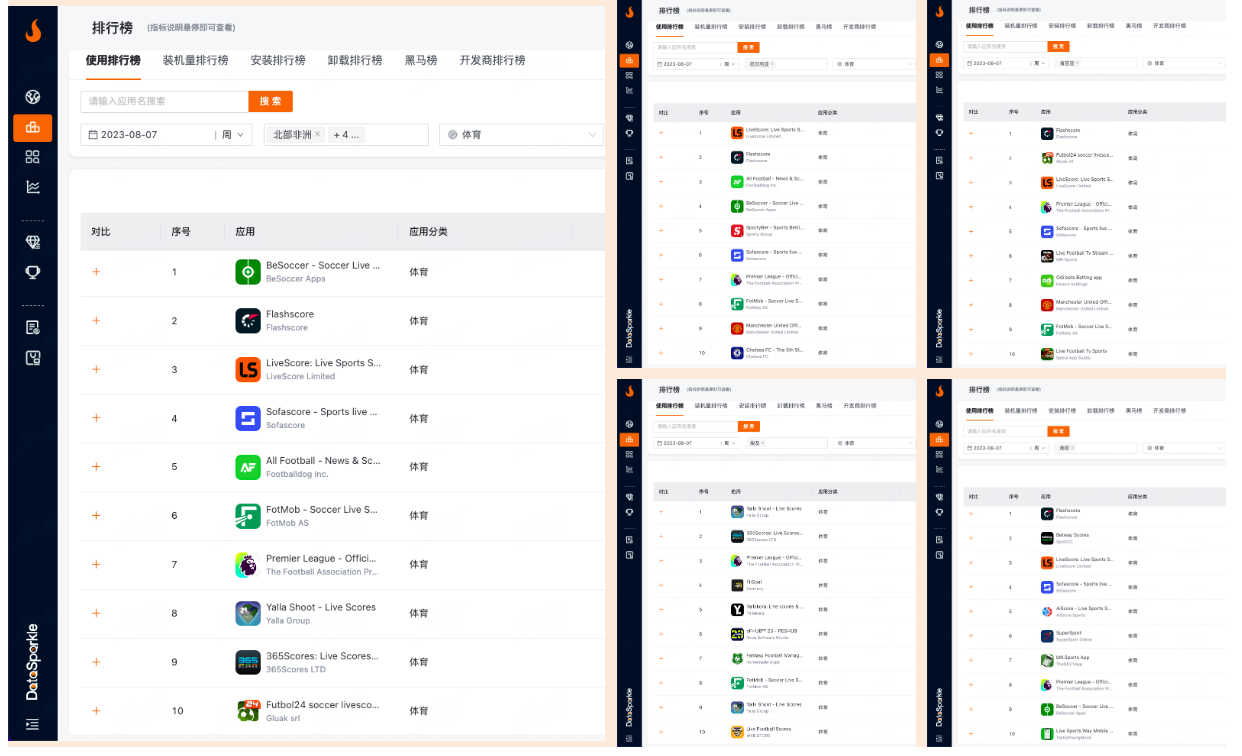The width and height of the screenshot is (1242, 756).
Task: Open the globe icon in the large panel's sidebar
Action: tap(33, 97)
